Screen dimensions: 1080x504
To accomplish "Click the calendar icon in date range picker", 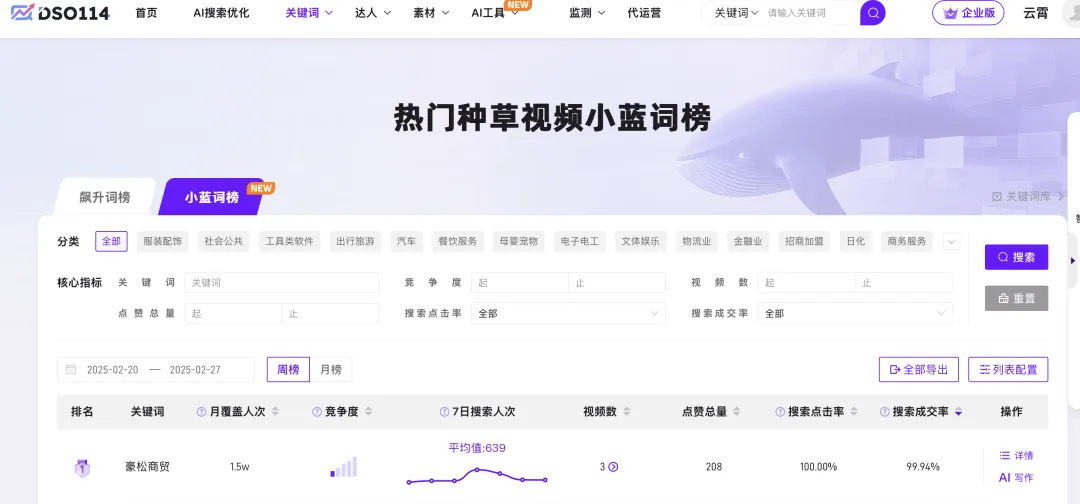I will tap(71, 370).
